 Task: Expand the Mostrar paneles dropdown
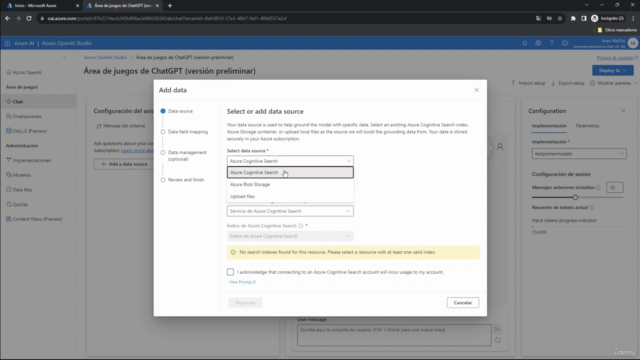click(x=613, y=83)
